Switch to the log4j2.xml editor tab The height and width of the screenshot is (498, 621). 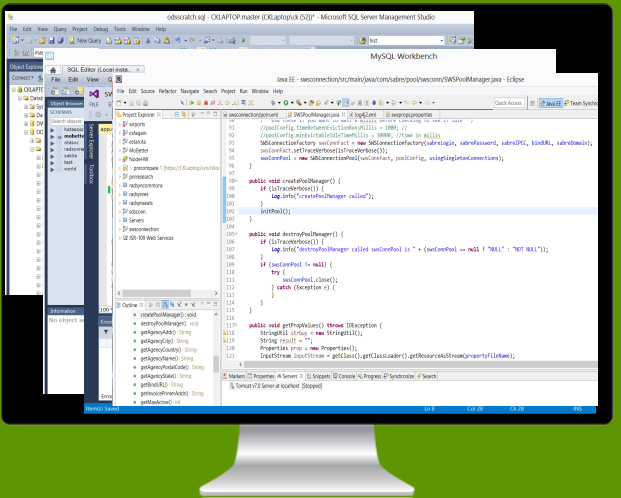366,115
